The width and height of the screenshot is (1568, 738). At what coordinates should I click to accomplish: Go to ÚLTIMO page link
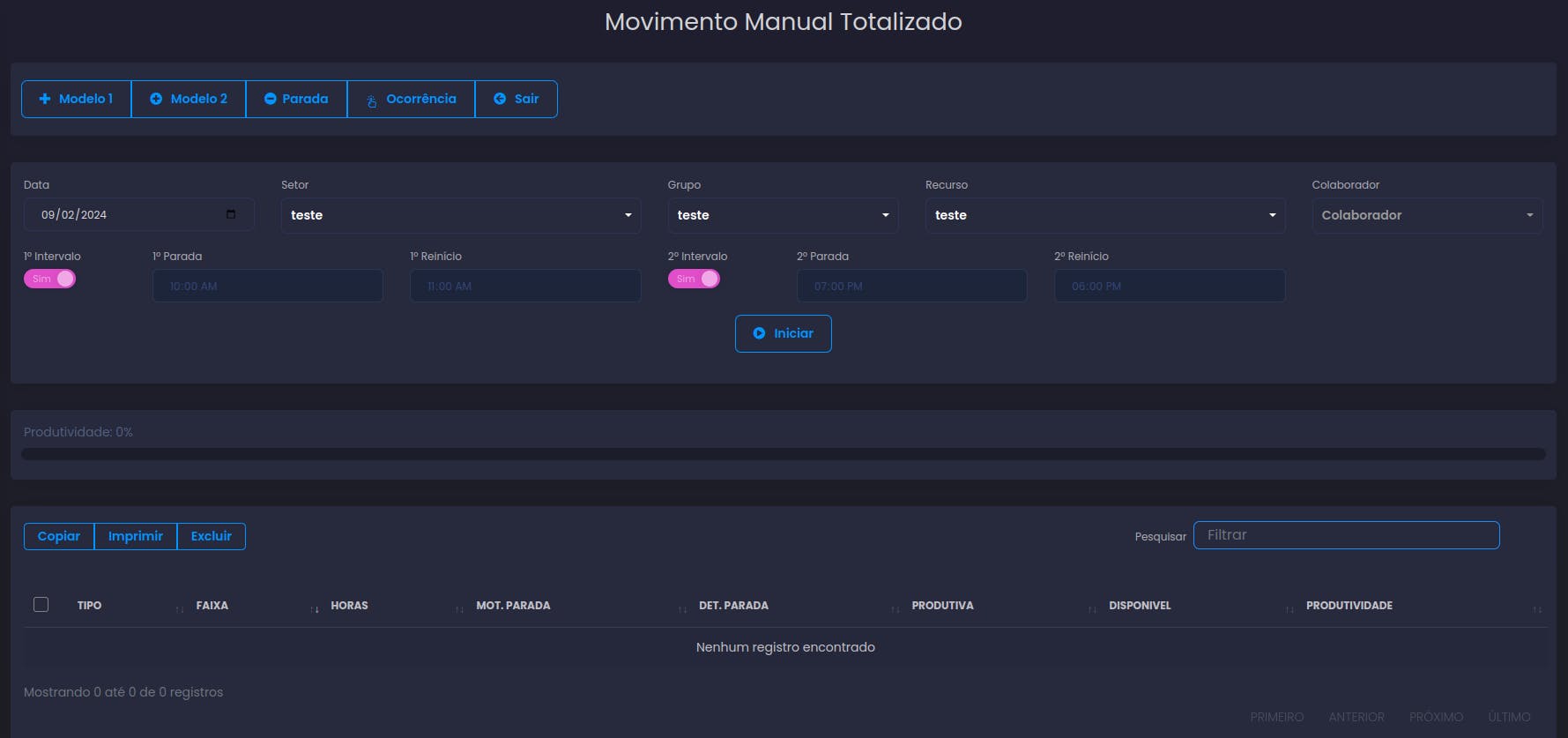pos(1509,717)
